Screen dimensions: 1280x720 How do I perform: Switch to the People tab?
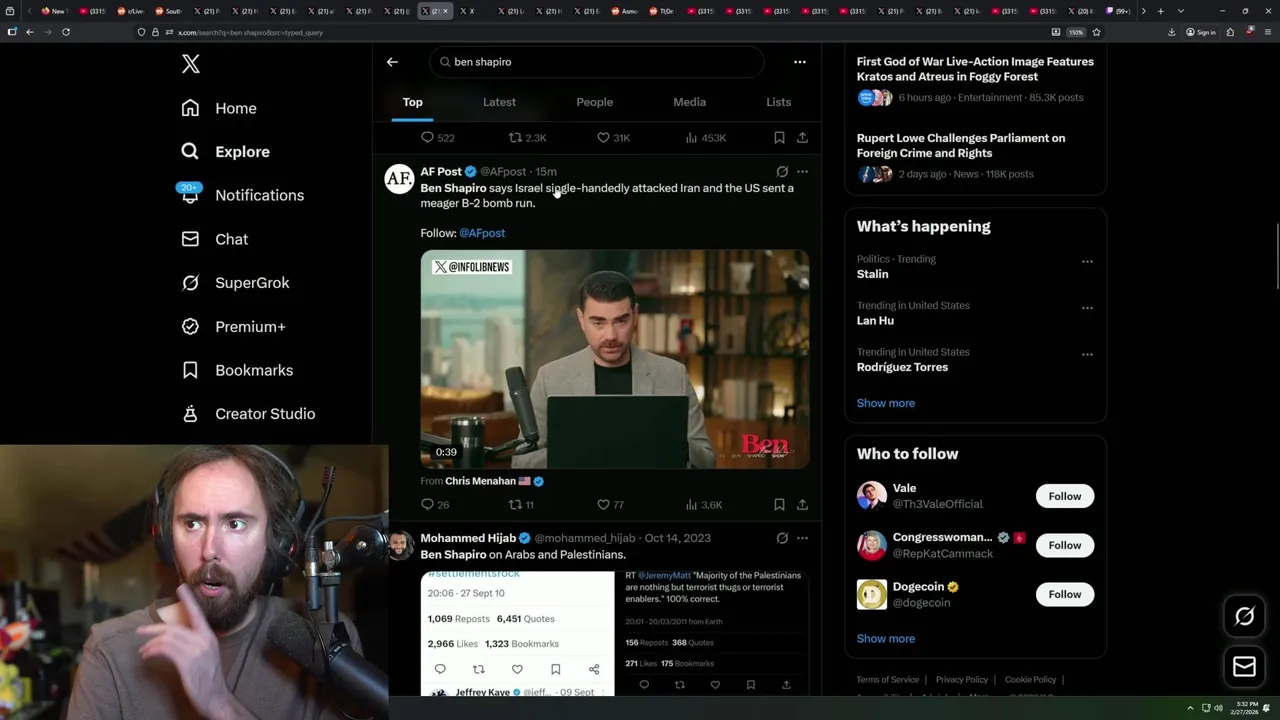click(594, 102)
